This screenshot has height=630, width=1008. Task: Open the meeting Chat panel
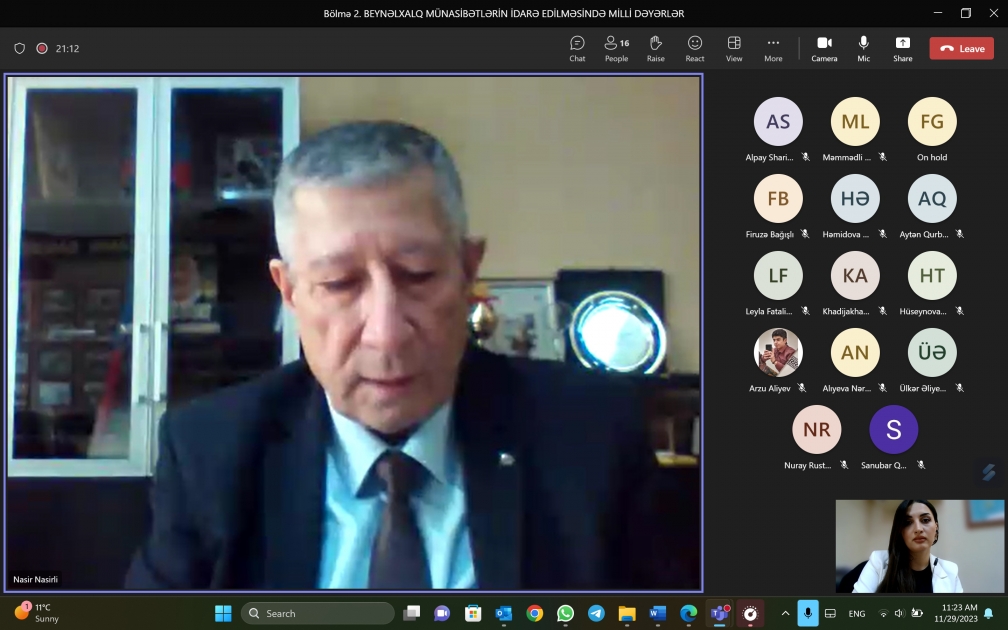coord(577,48)
